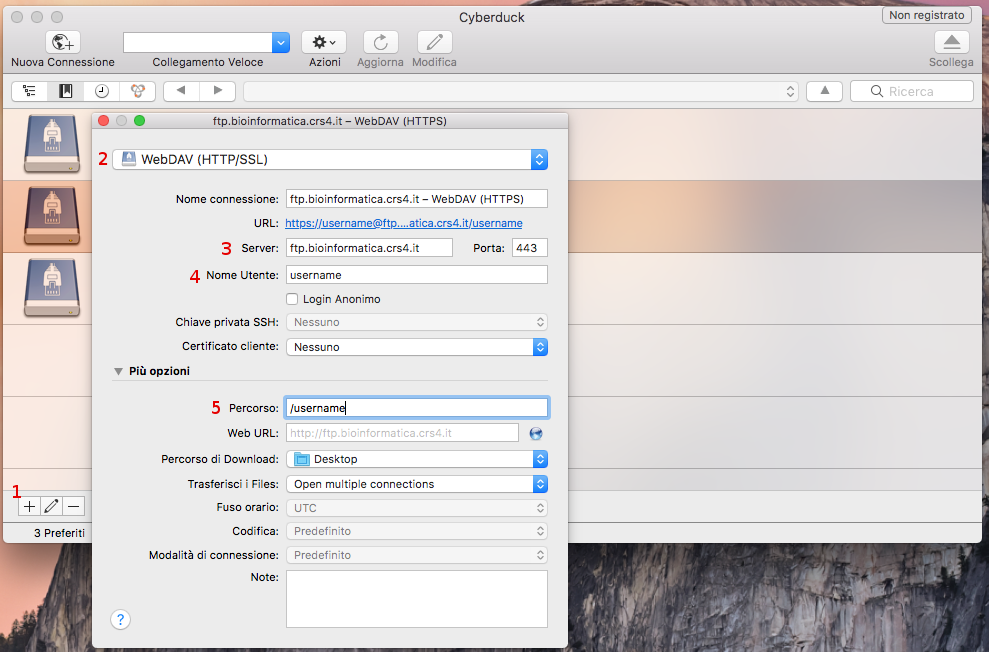Go to the parent folder with the up arrow

(x=825, y=91)
